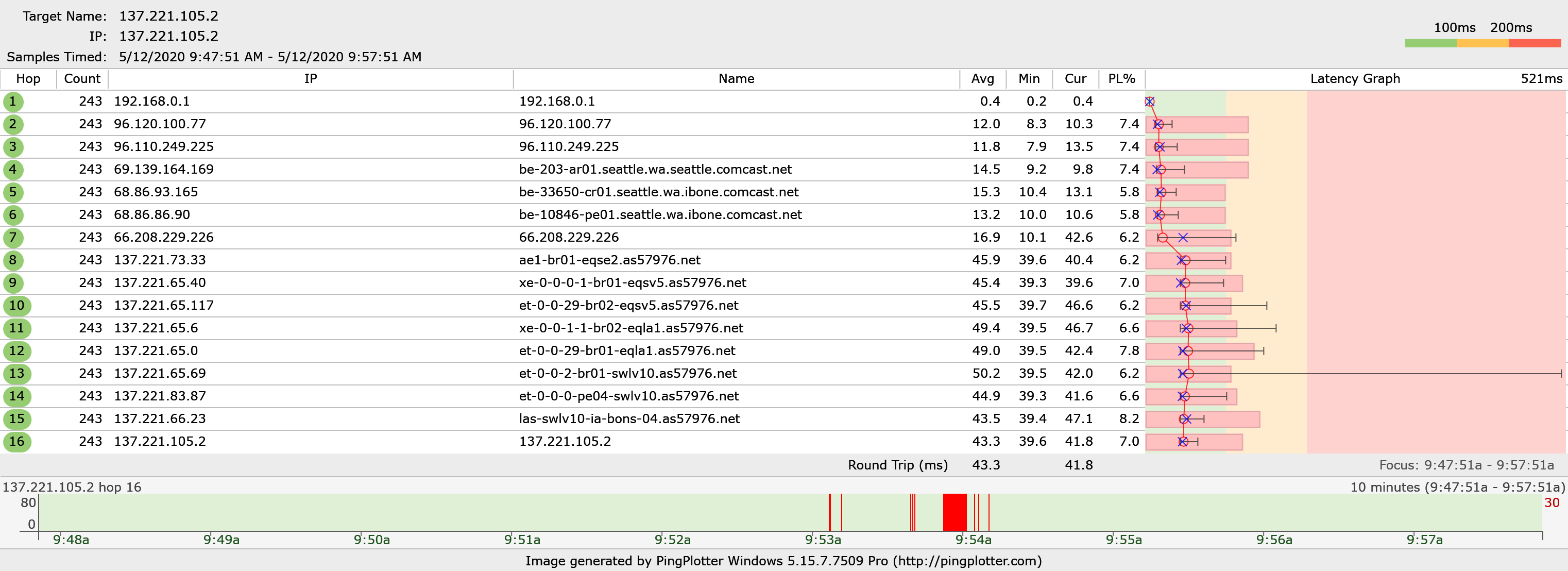Click the Avg column header
Image resolution: width=1568 pixels, height=571 pixels.
[982, 78]
